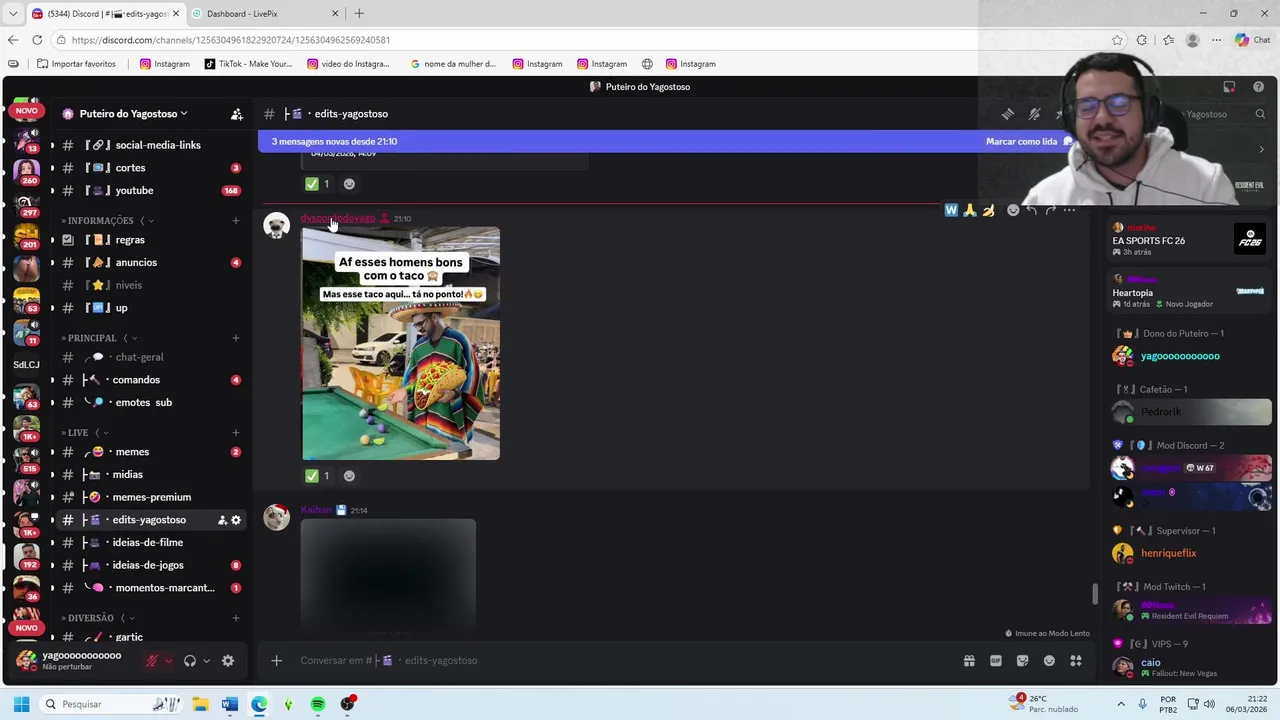
Task: Attach file with plus button
Action: [277, 660]
